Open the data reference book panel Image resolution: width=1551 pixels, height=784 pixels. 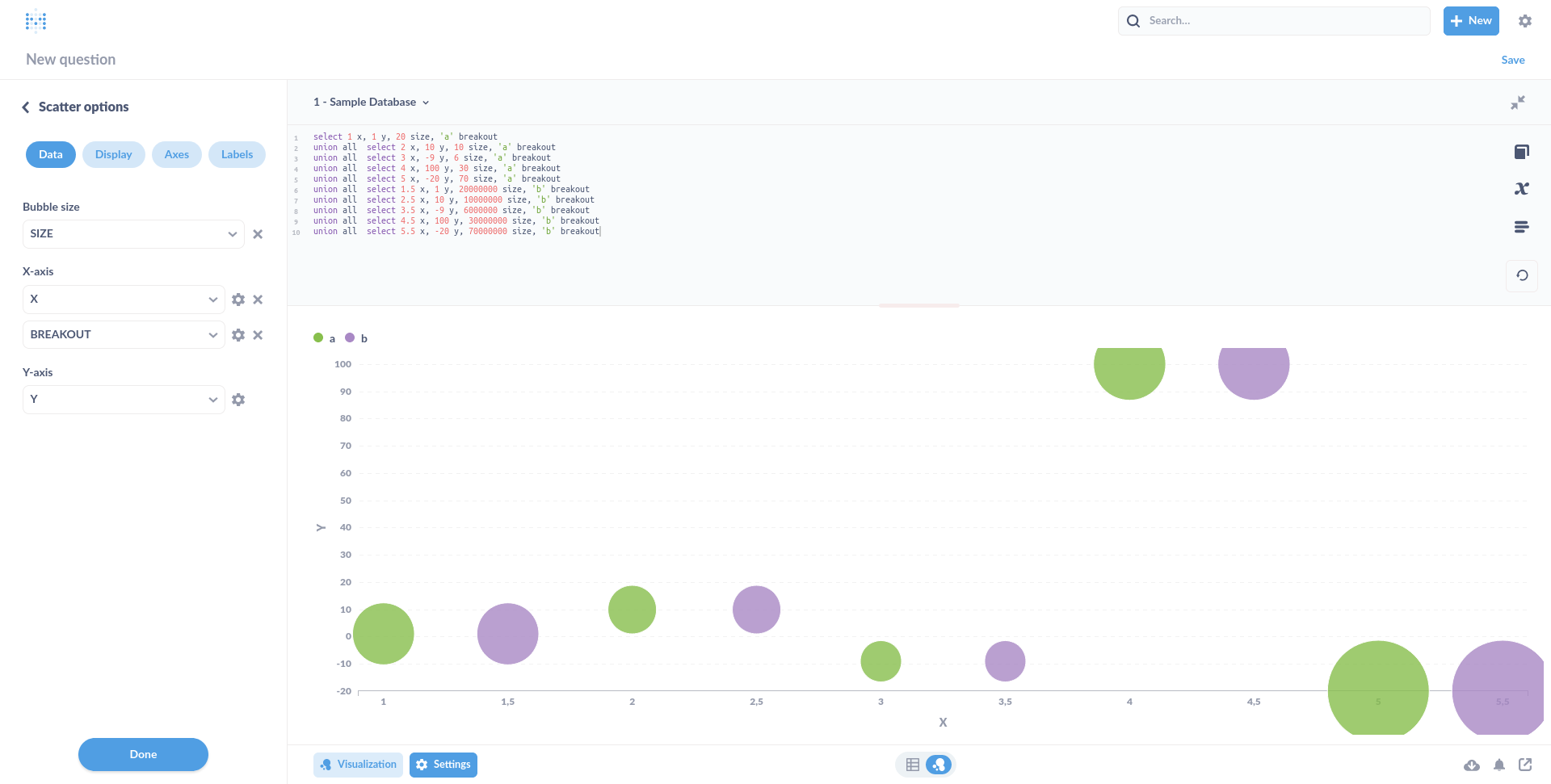pyautogui.click(x=1522, y=152)
